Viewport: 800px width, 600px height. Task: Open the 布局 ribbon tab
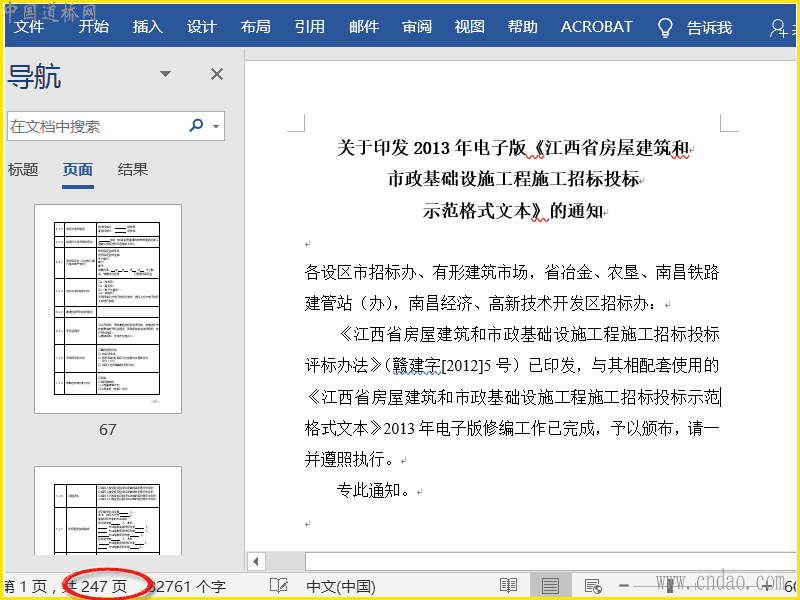[256, 27]
